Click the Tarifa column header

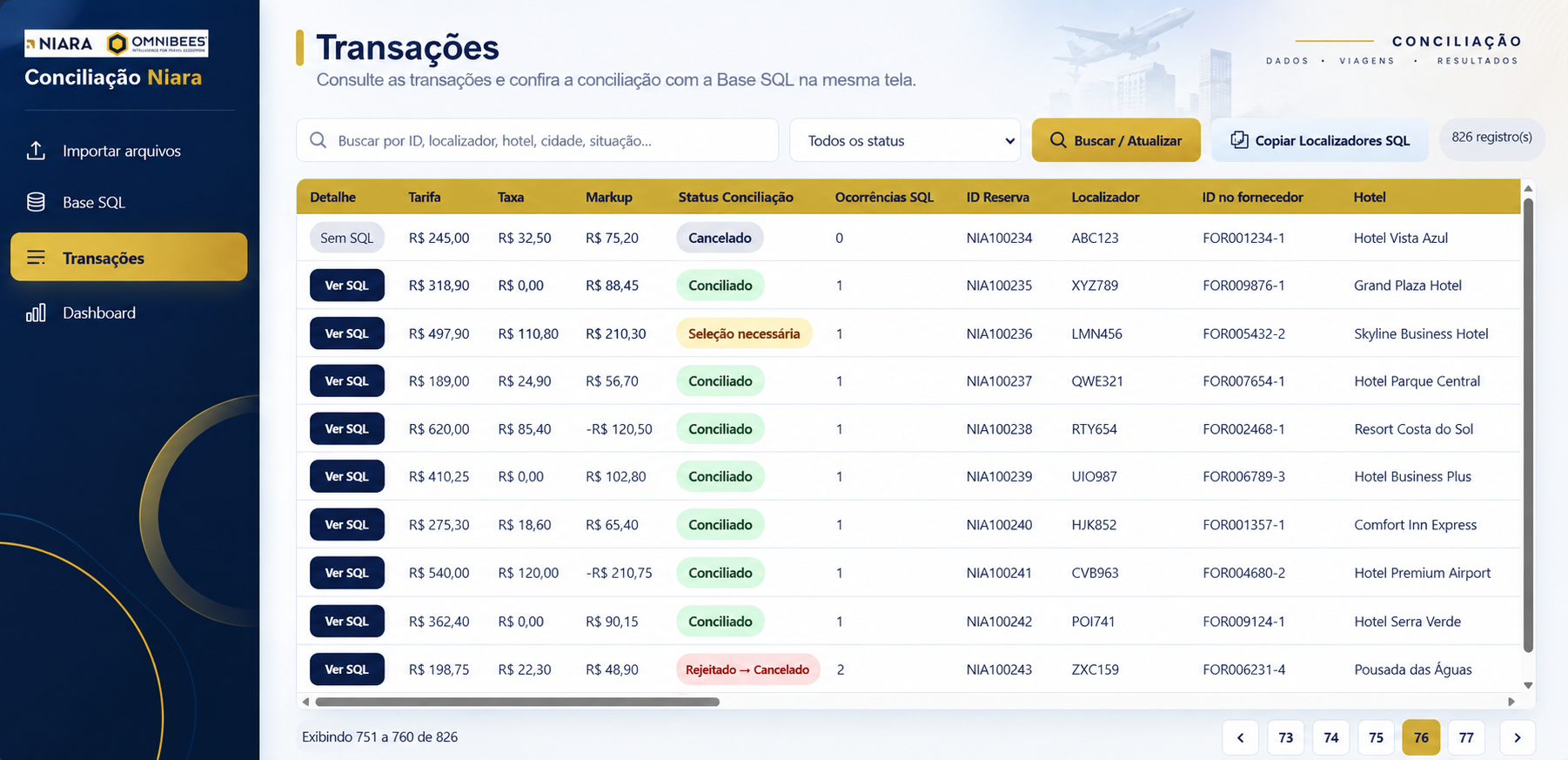[425, 198]
